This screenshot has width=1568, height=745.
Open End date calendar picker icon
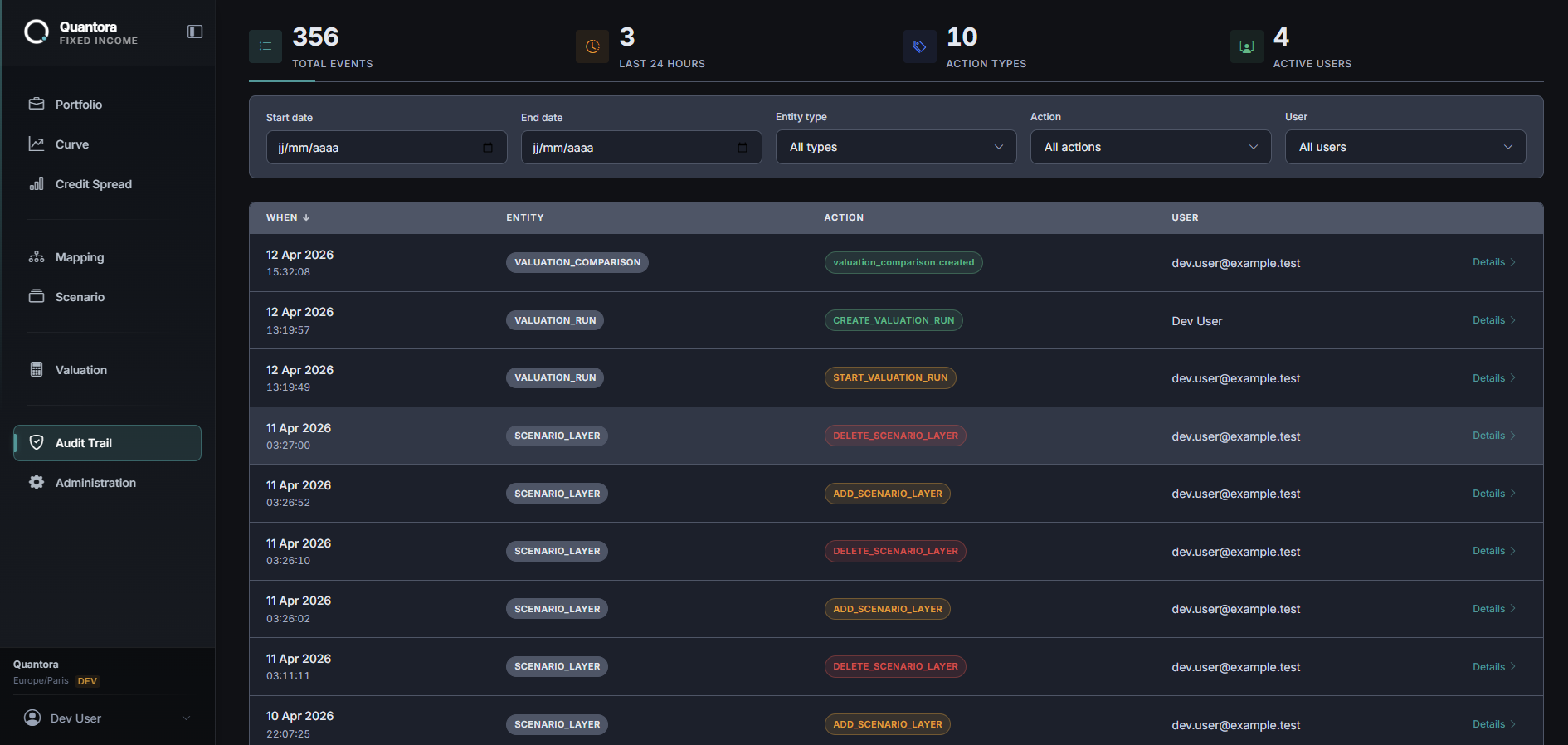(x=743, y=148)
